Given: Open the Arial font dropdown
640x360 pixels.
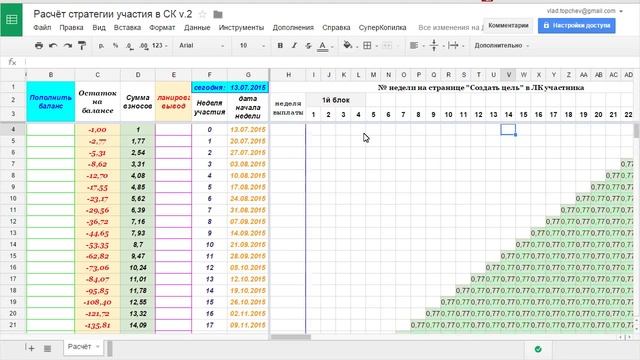Looking at the screenshot, I should [202, 46].
